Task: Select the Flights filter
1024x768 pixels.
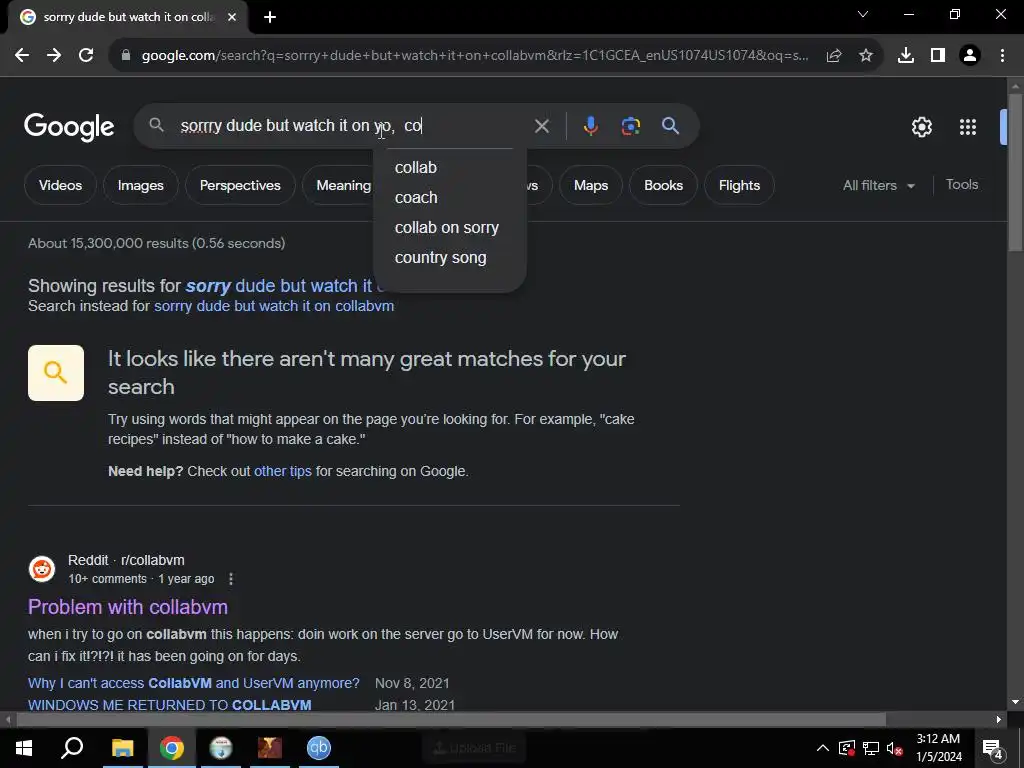Action: (739, 185)
